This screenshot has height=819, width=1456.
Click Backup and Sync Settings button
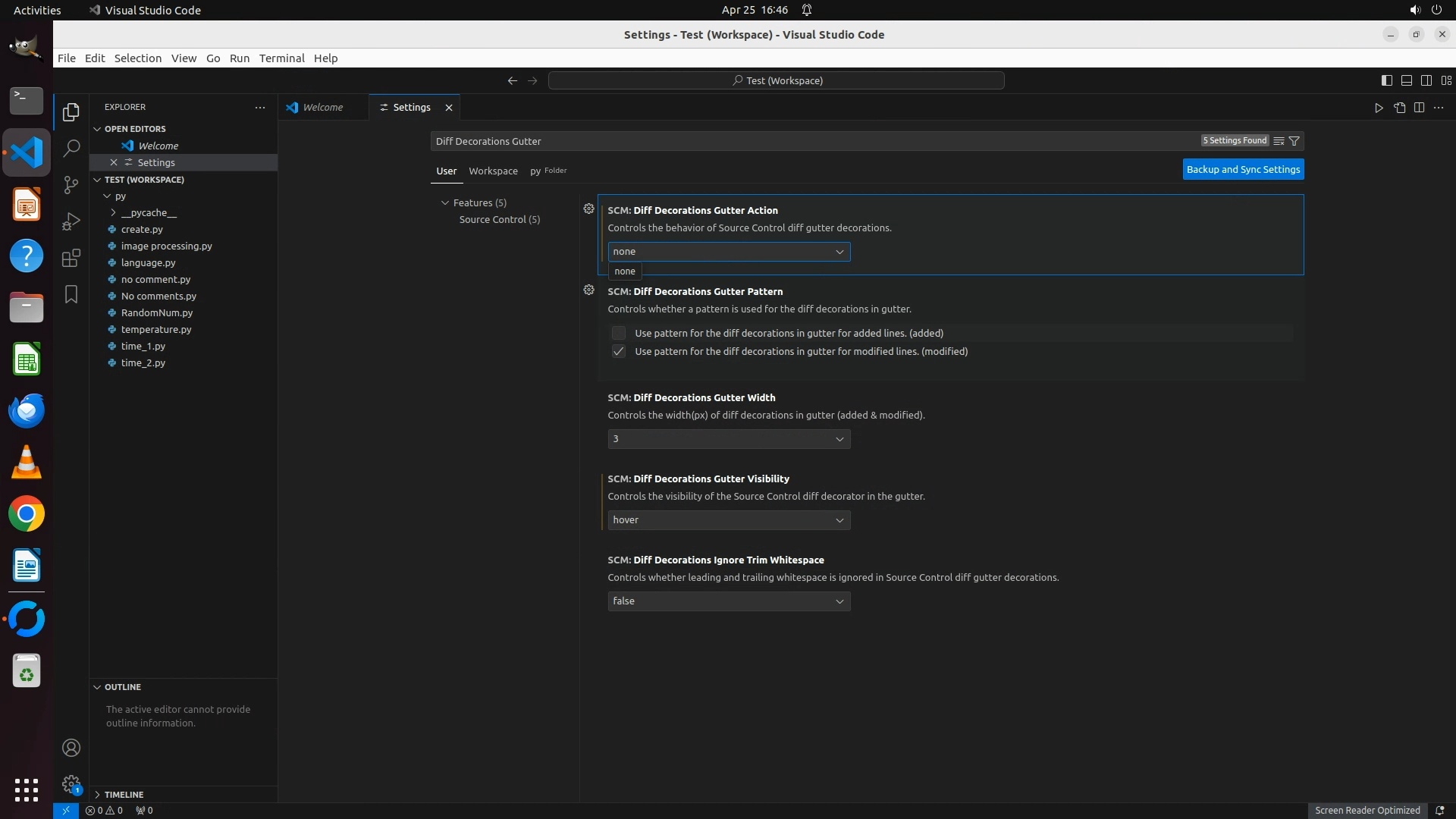tap(1243, 169)
